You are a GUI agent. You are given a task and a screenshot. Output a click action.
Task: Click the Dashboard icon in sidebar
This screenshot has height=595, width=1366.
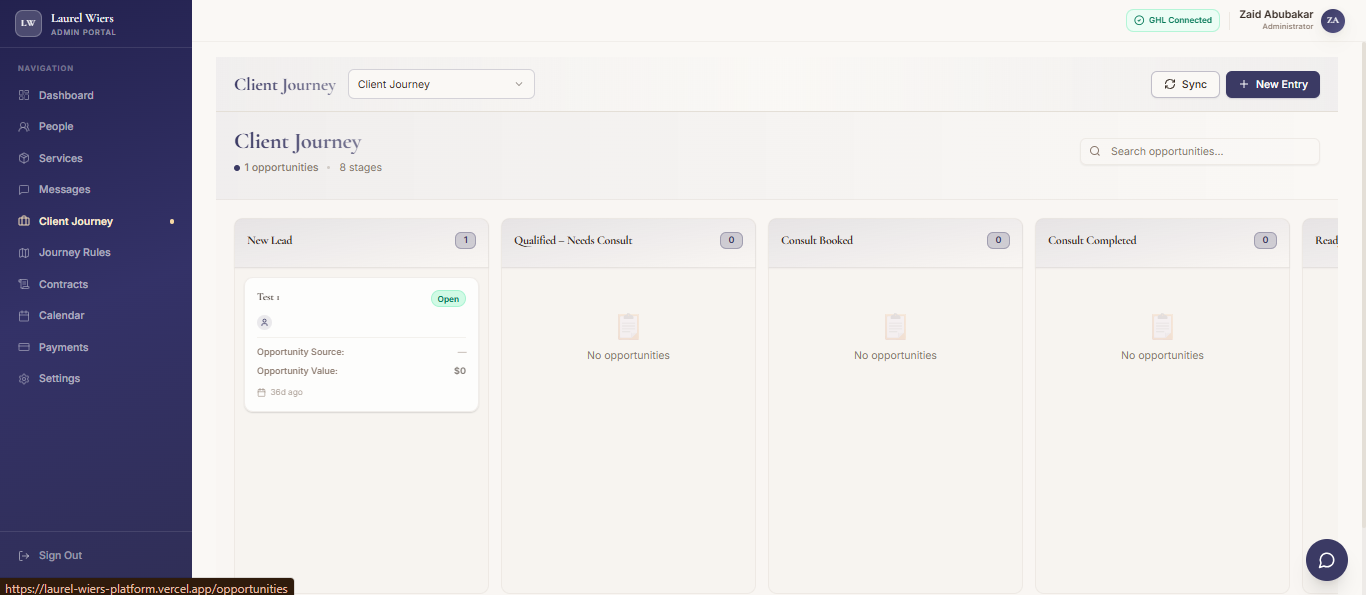24,95
